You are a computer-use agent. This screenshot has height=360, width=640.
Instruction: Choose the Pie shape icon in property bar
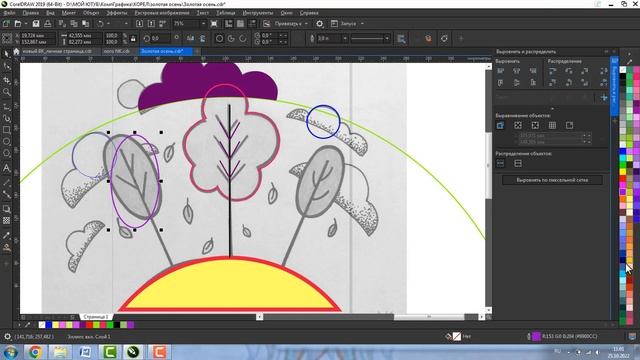click(x=231, y=38)
